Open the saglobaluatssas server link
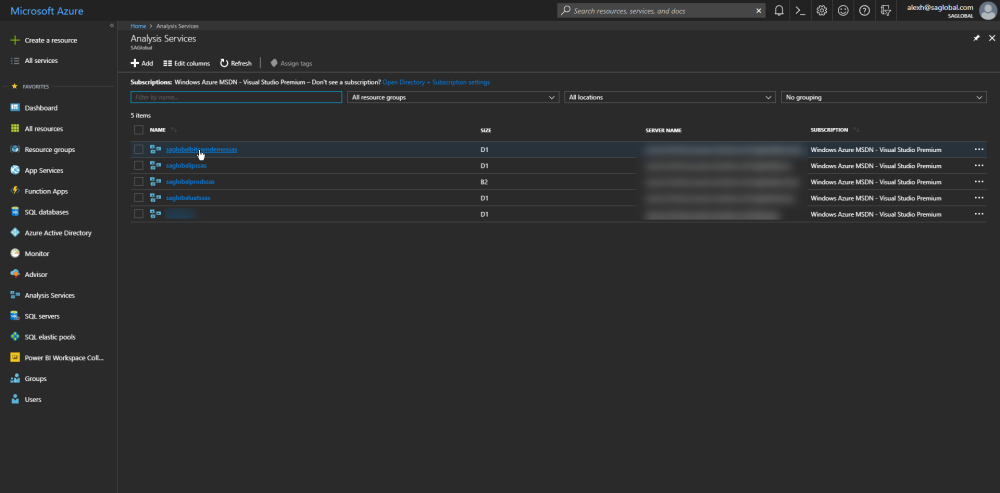This screenshot has height=493, width=1000. [x=188, y=198]
